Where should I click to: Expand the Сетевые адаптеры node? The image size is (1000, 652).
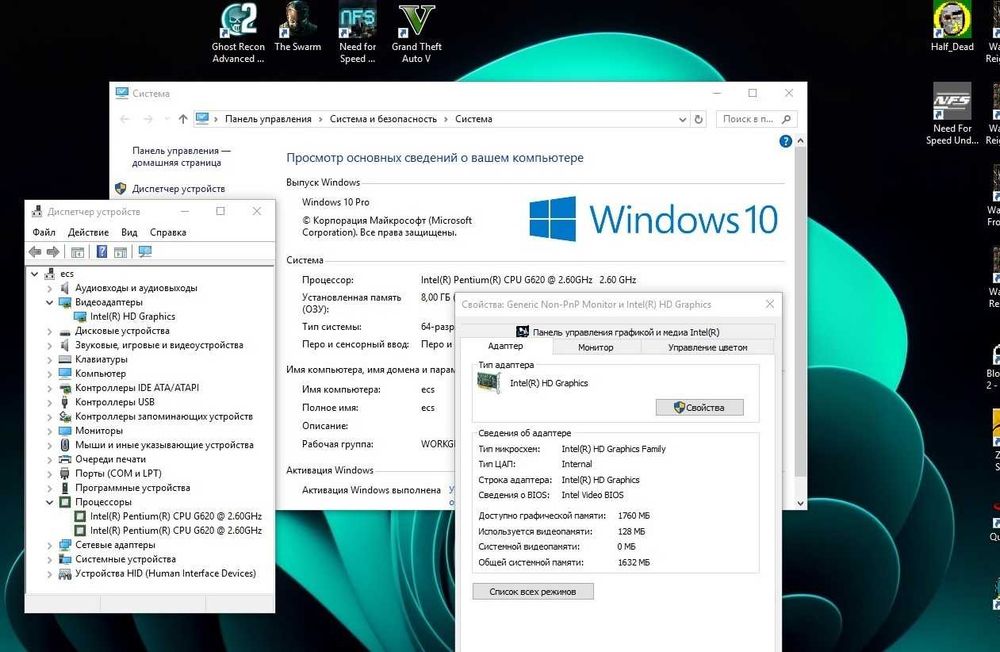coord(50,545)
